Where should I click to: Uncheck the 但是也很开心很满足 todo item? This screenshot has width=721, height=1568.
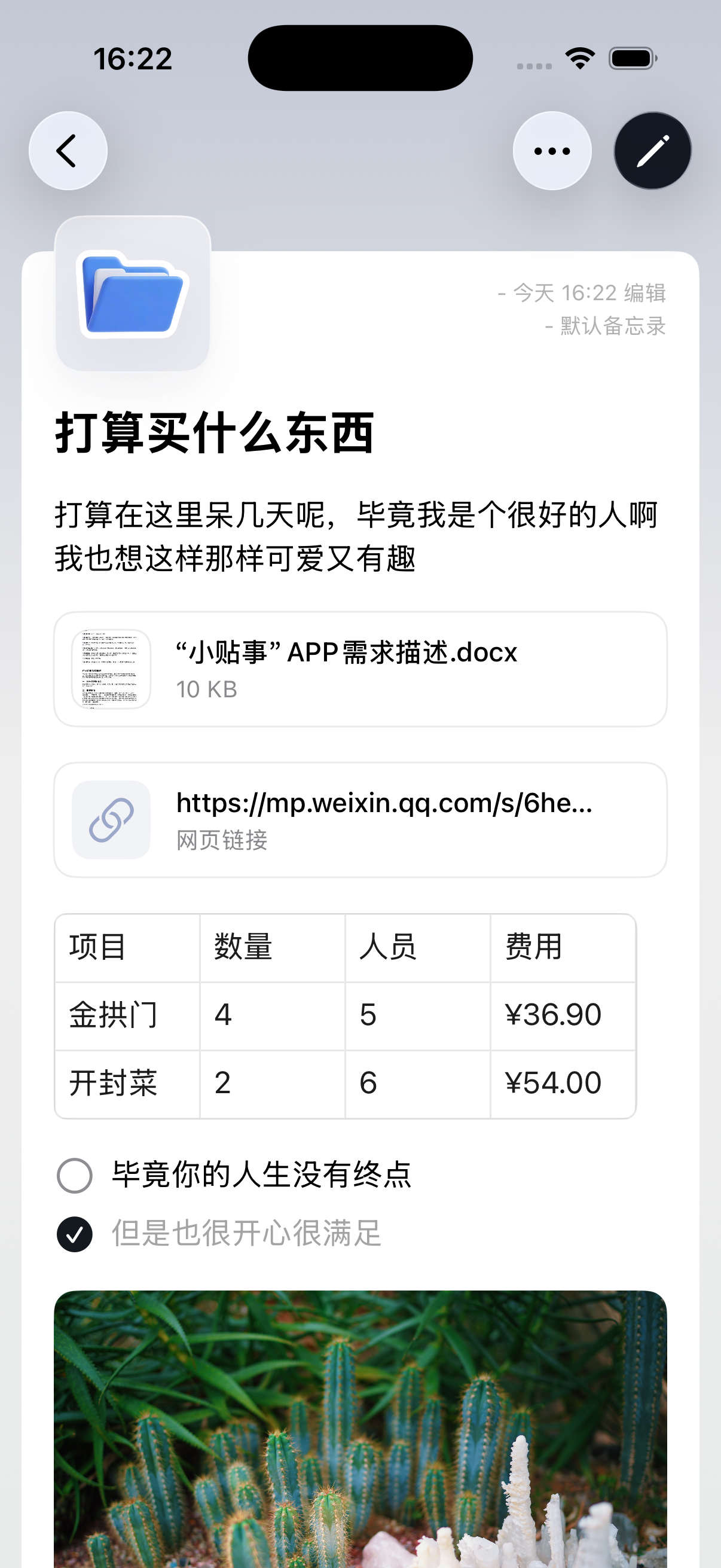pyautogui.click(x=75, y=1234)
